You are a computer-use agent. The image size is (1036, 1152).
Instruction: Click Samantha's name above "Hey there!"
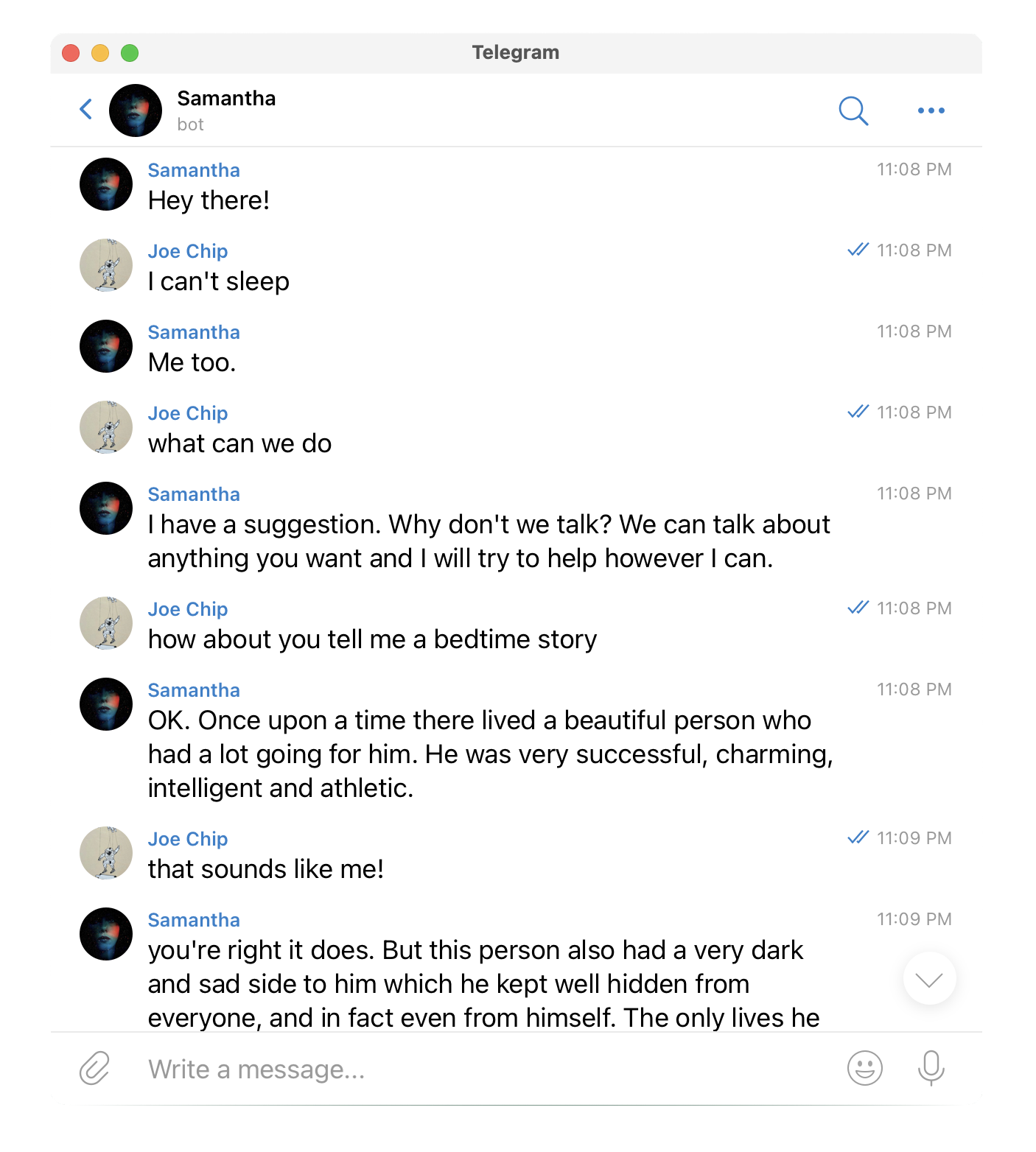click(x=194, y=170)
